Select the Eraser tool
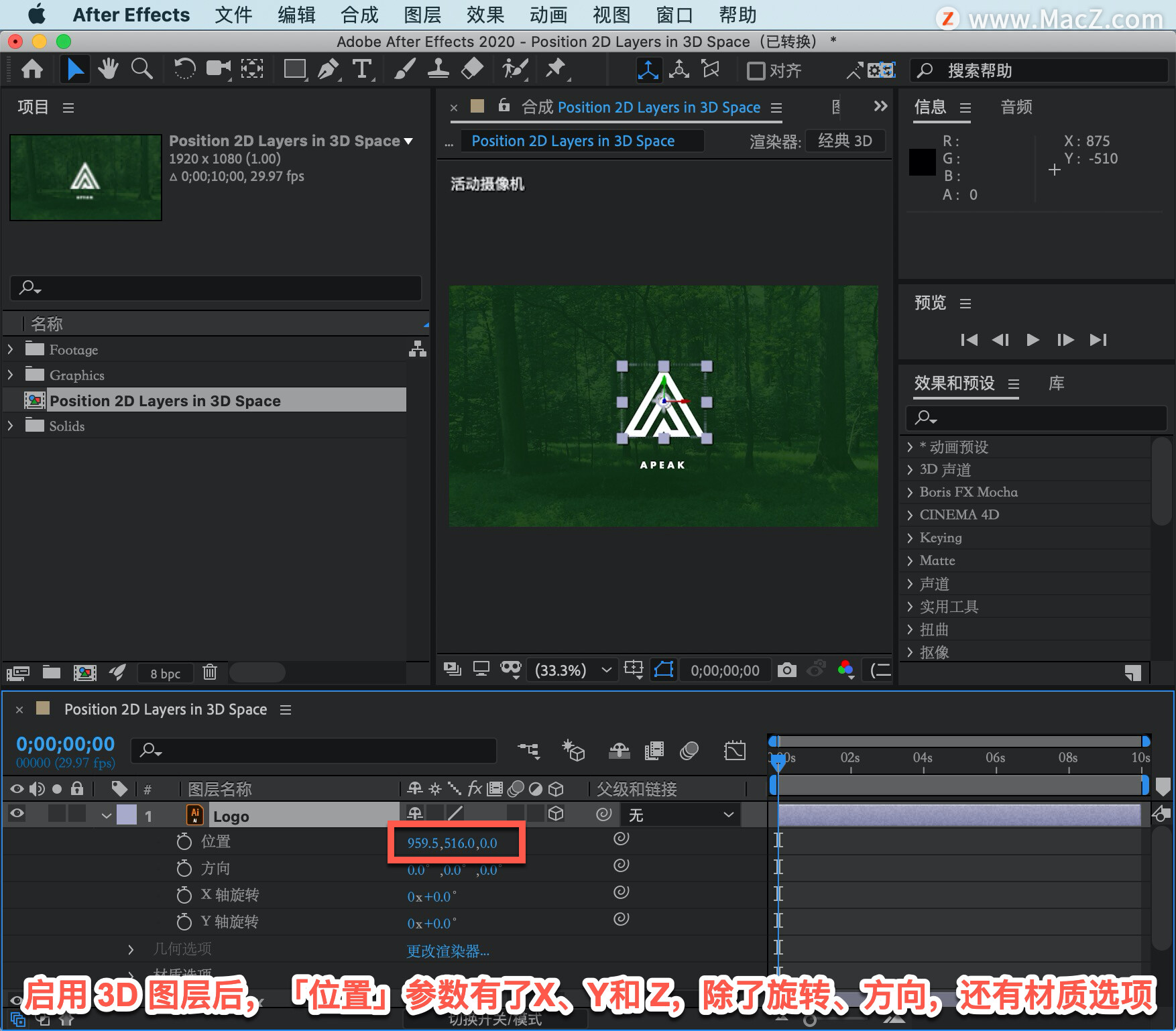This screenshot has height=1031, width=1176. pos(473,69)
